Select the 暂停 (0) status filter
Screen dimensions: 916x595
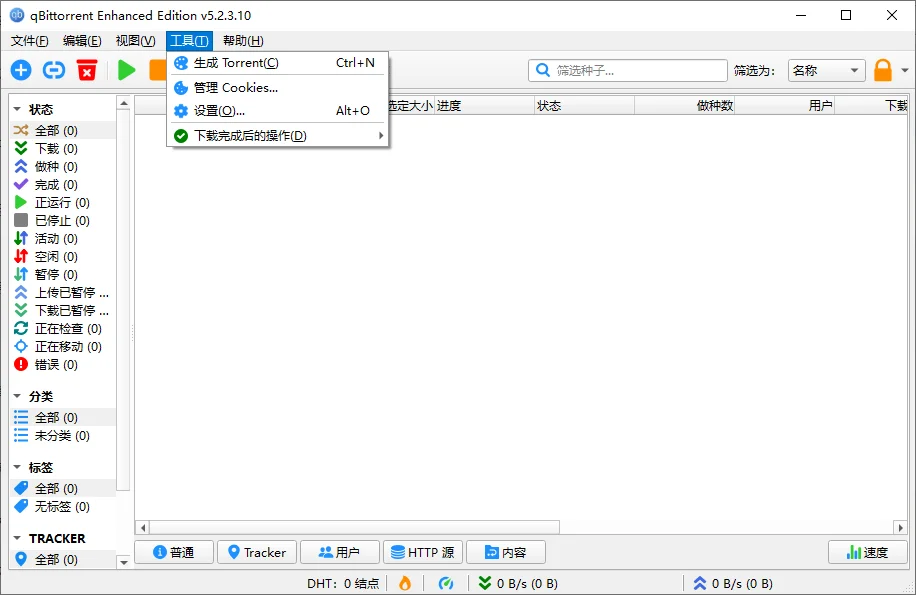click(63, 274)
